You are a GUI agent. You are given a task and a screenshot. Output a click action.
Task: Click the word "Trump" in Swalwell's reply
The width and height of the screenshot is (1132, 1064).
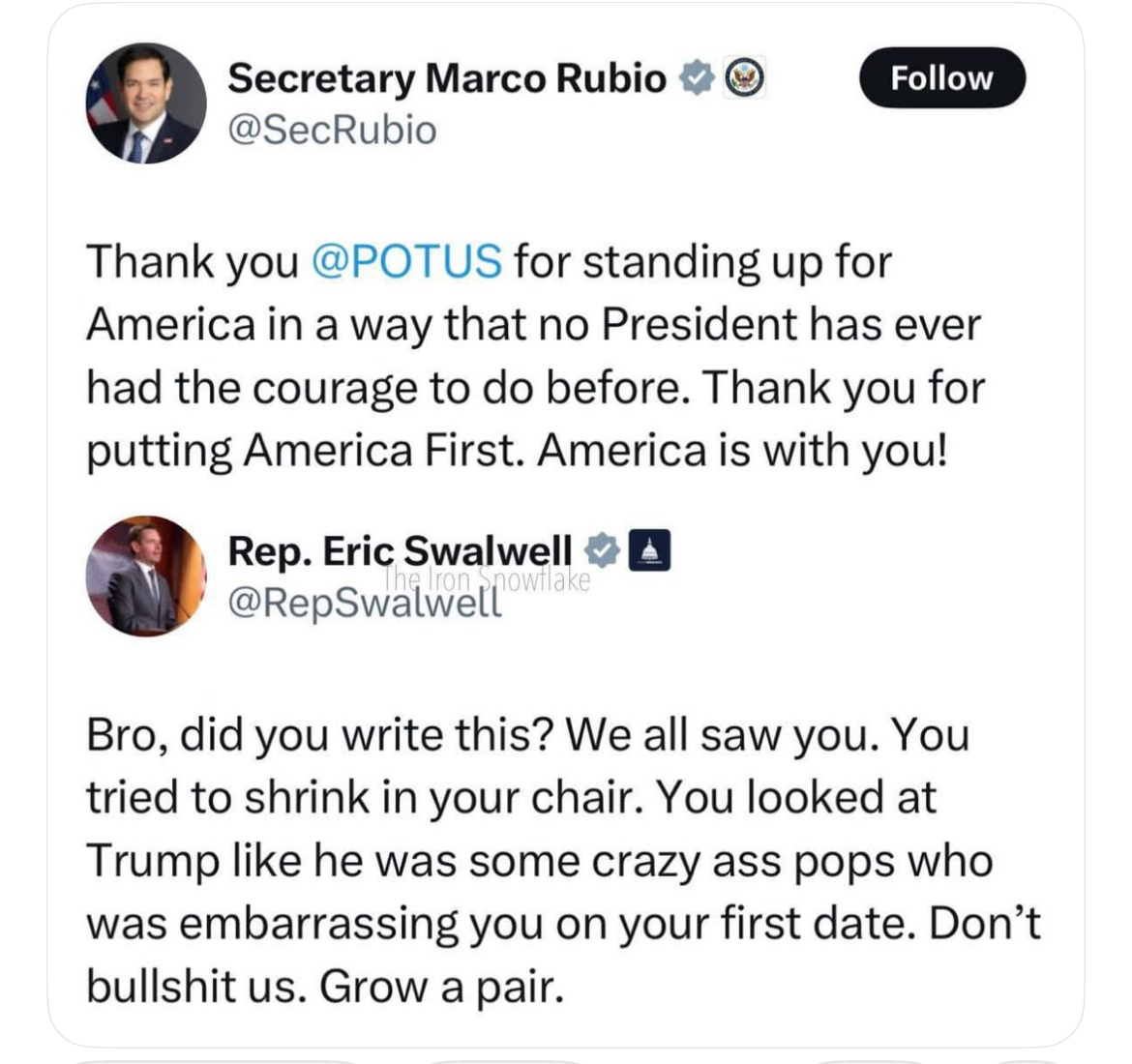click(x=152, y=860)
